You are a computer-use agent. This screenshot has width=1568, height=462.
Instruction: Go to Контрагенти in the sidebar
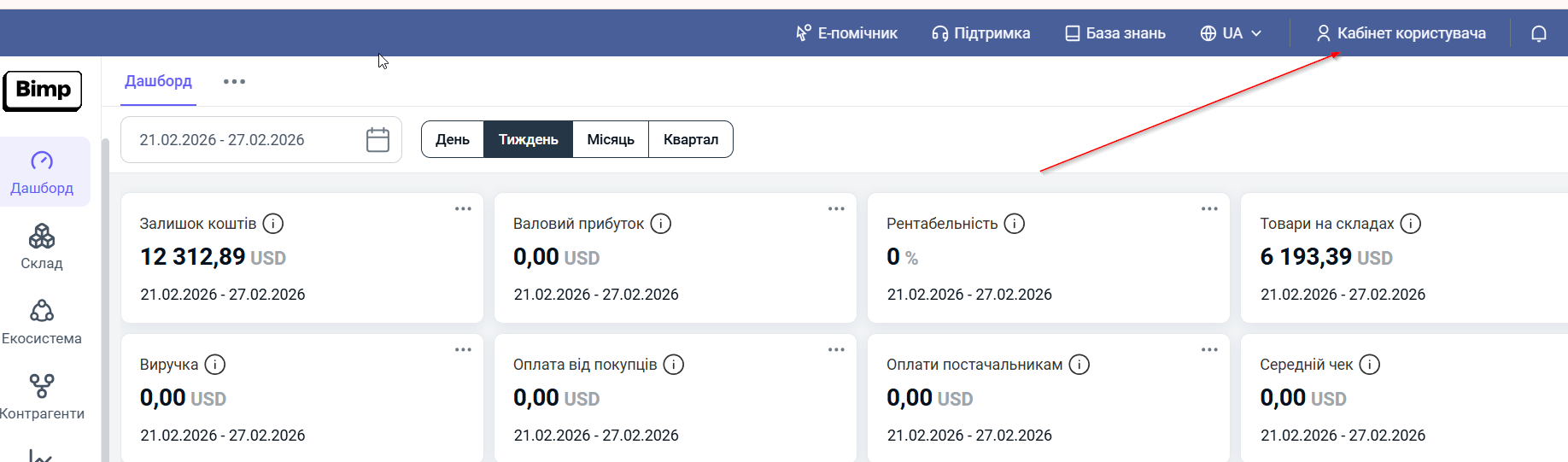click(42, 397)
